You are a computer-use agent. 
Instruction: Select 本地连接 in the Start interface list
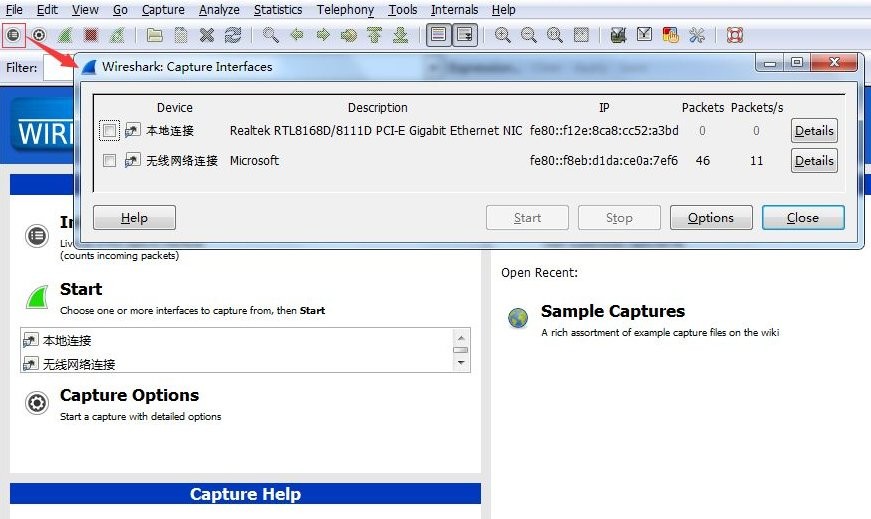pyautogui.click(x=67, y=341)
